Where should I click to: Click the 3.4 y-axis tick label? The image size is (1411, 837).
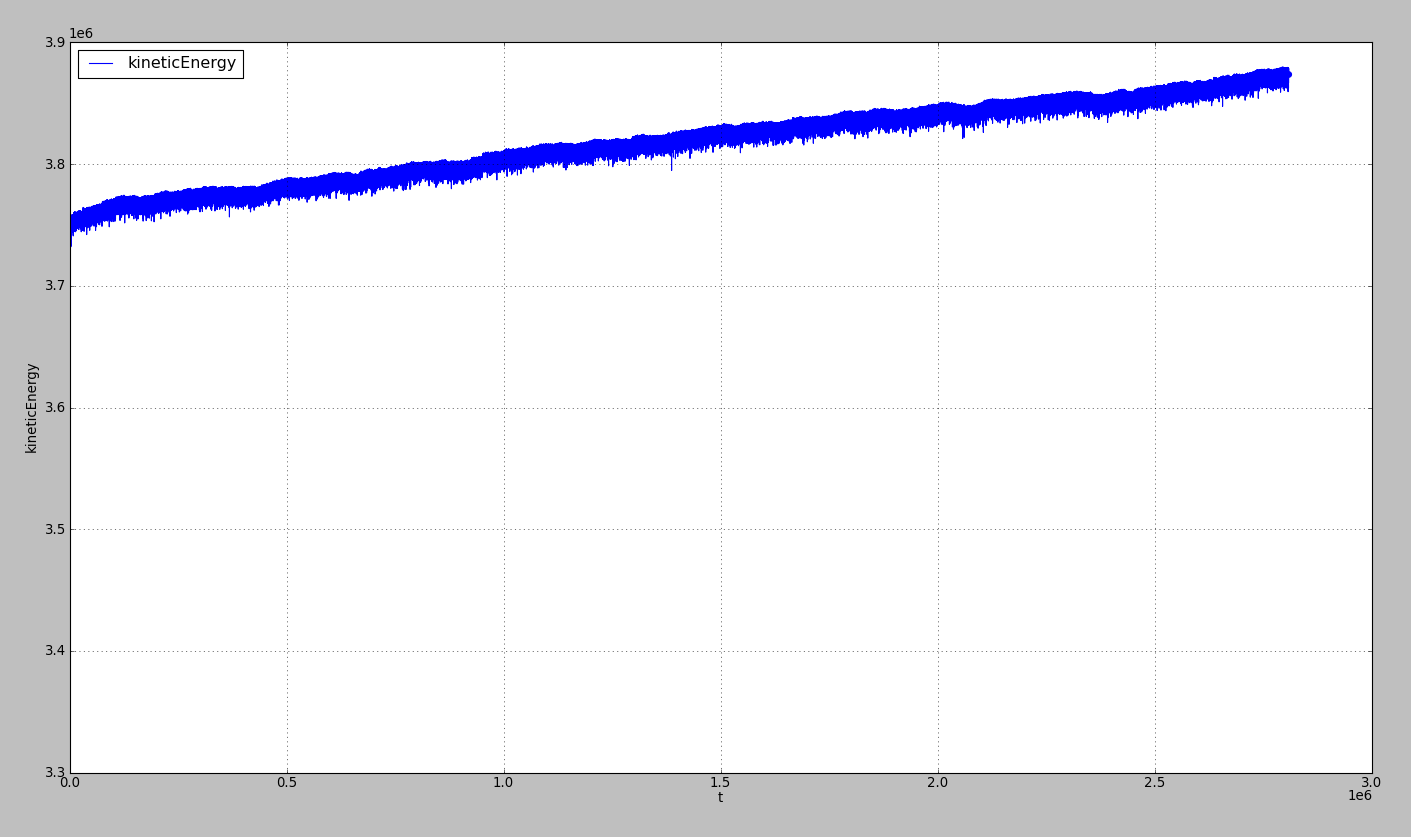pyautogui.click(x=54, y=651)
